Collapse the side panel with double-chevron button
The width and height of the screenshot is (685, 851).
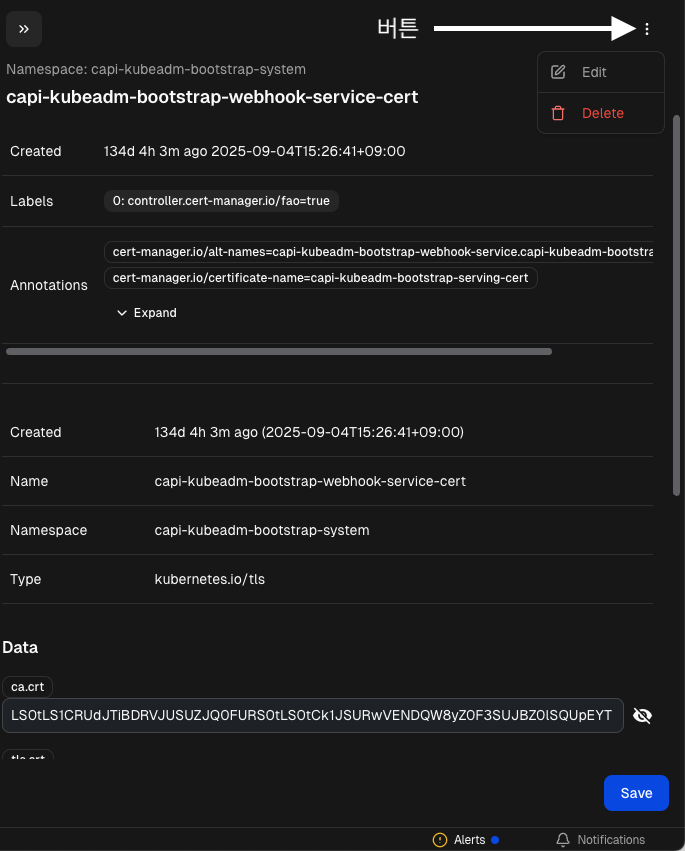pos(23,29)
